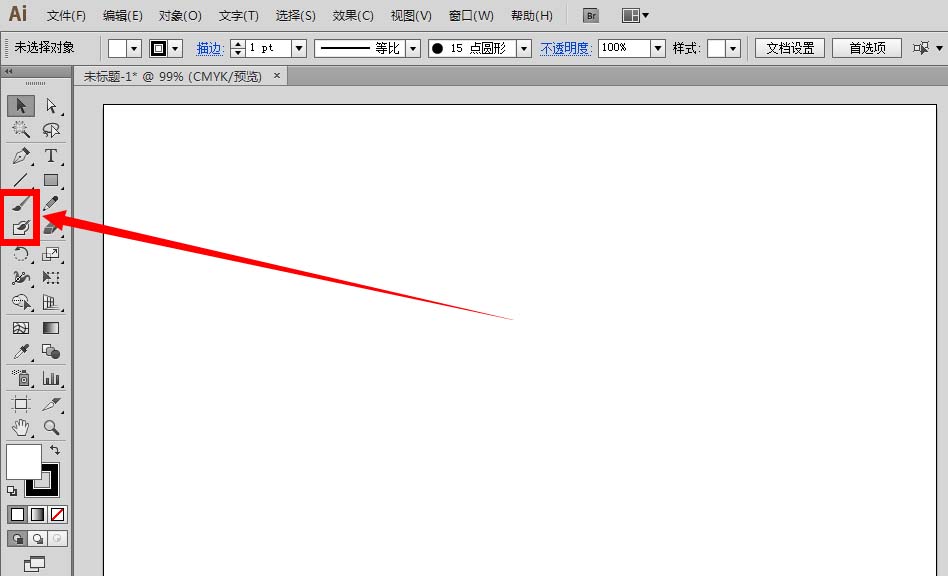Select the Pencil tool
This screenshot has height=576, width=948.
tap(51, 204)
